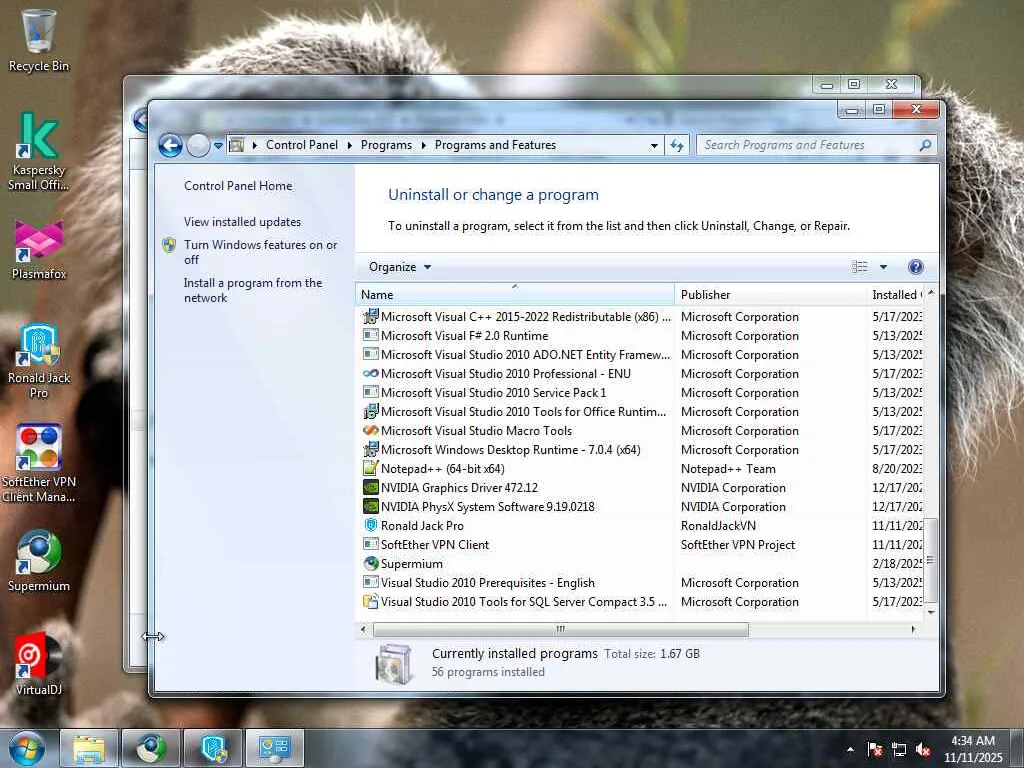The height and width of the screenshot is (768, 1024).
Task: Open Control Panel Home link
Action: 238,185
